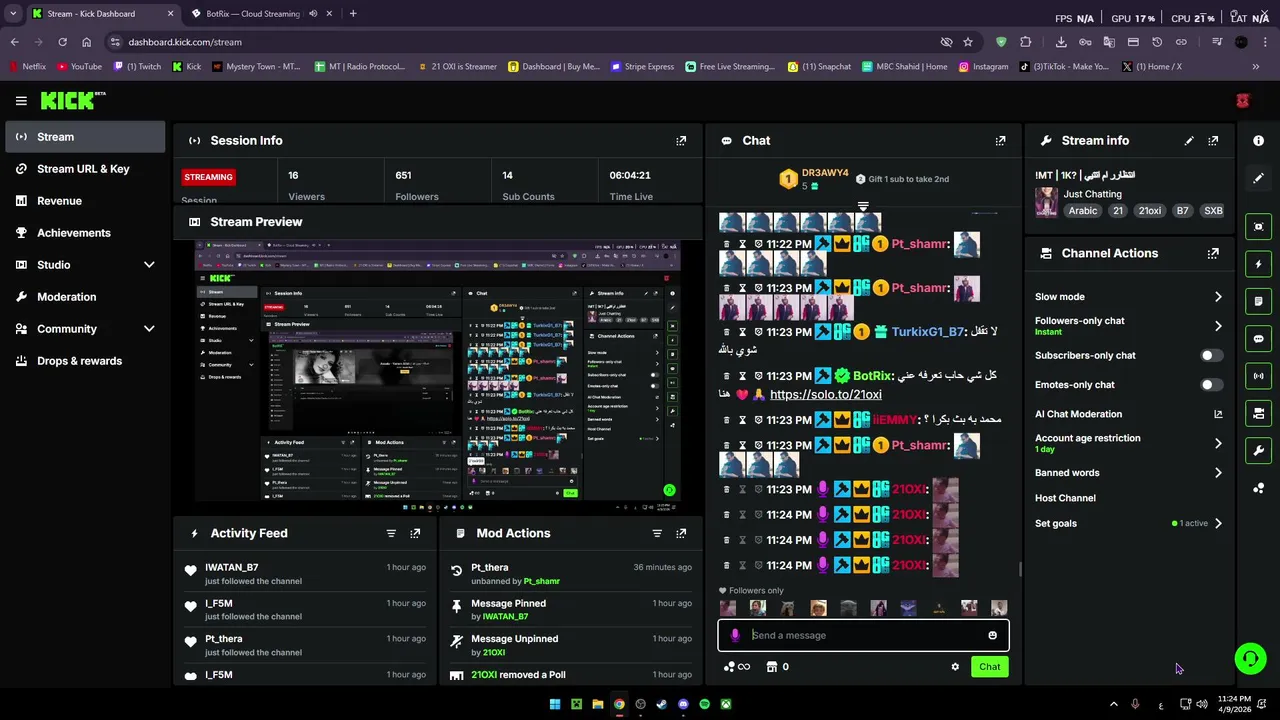The width and height of the screenshot is (1280, 720).
Task: Pop out the Mod Actions panel
Action: coord(681,533)
